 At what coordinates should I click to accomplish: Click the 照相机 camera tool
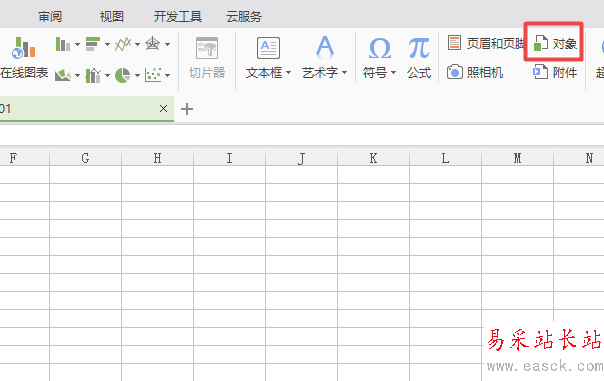[475, 72]
